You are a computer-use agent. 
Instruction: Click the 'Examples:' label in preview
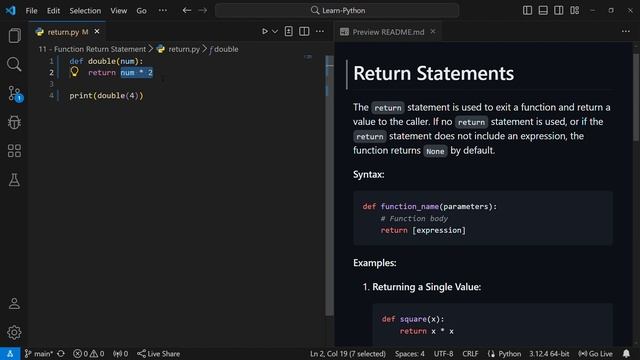[x=375, y=263]
